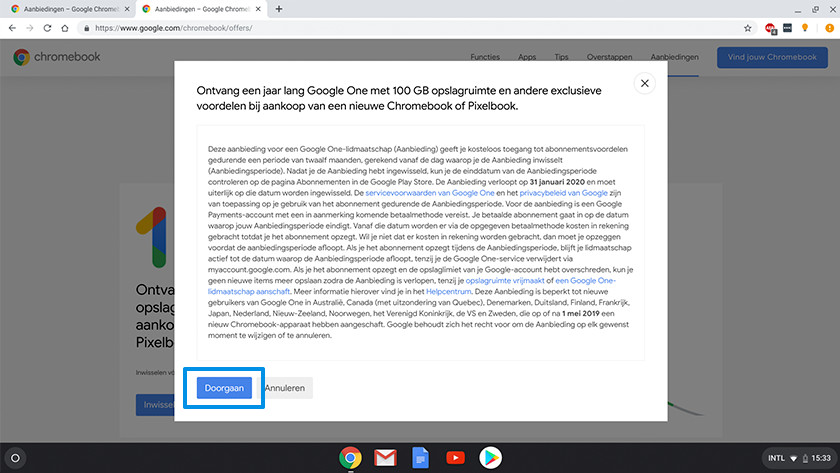Select Functies in the navigation menu

tap(485, 57)
